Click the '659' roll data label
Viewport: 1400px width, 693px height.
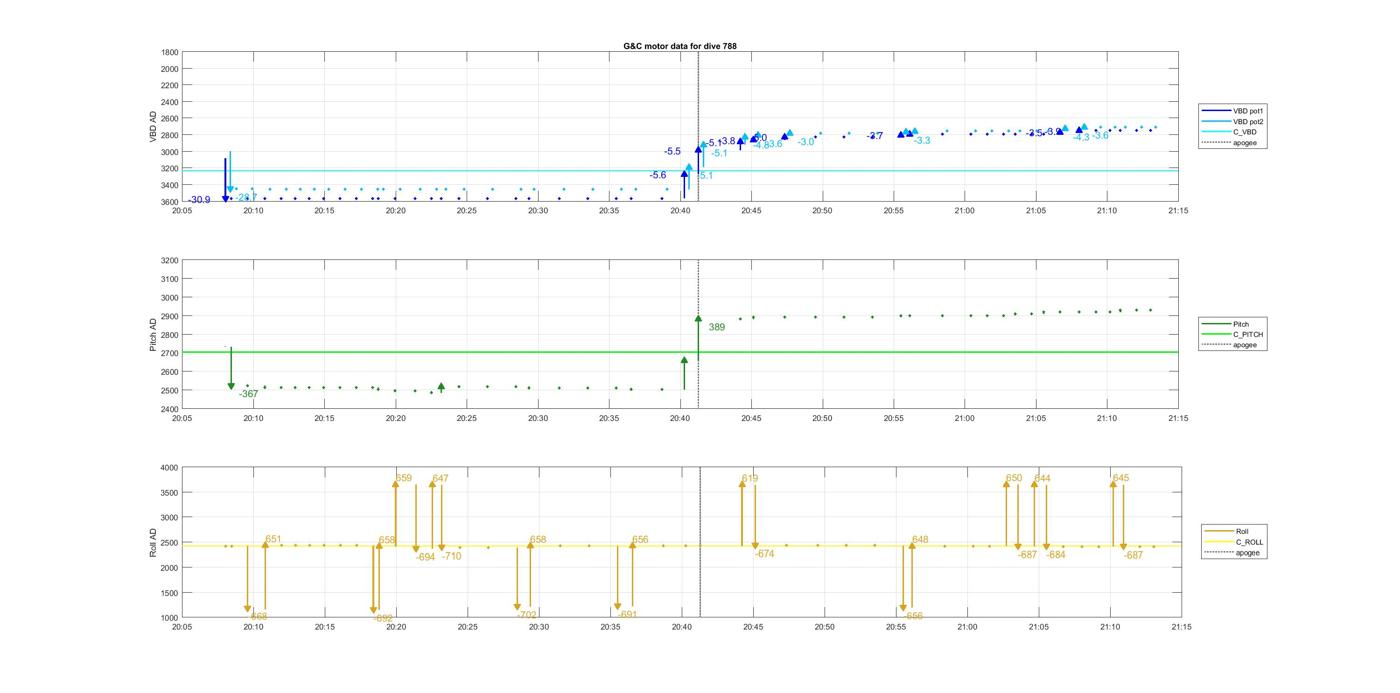(x=404, y=478)
